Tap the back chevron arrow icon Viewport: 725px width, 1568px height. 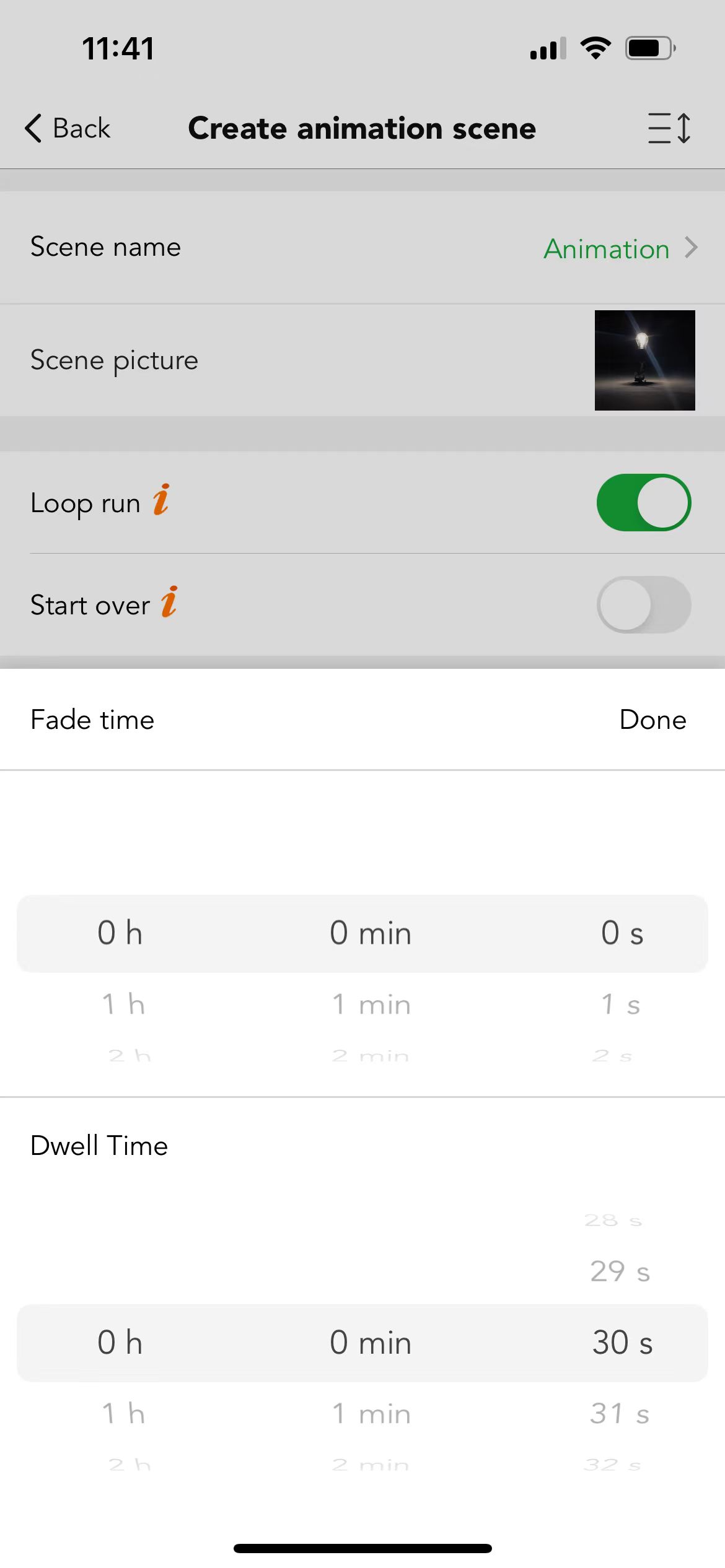click(33, 128)
